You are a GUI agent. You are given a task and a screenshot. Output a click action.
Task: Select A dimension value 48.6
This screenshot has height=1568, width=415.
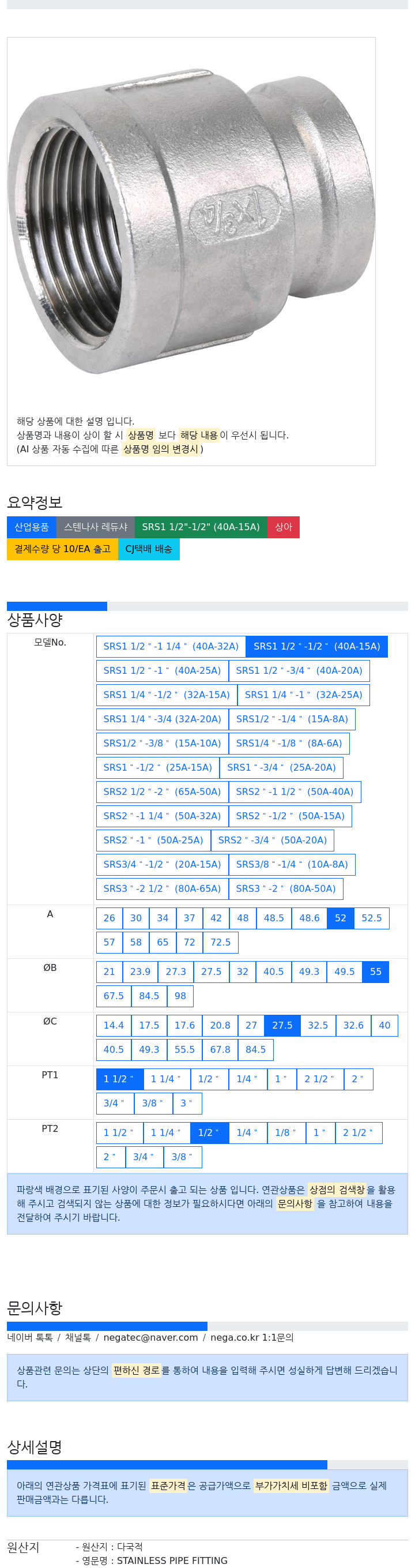click(x=309, y=918)
